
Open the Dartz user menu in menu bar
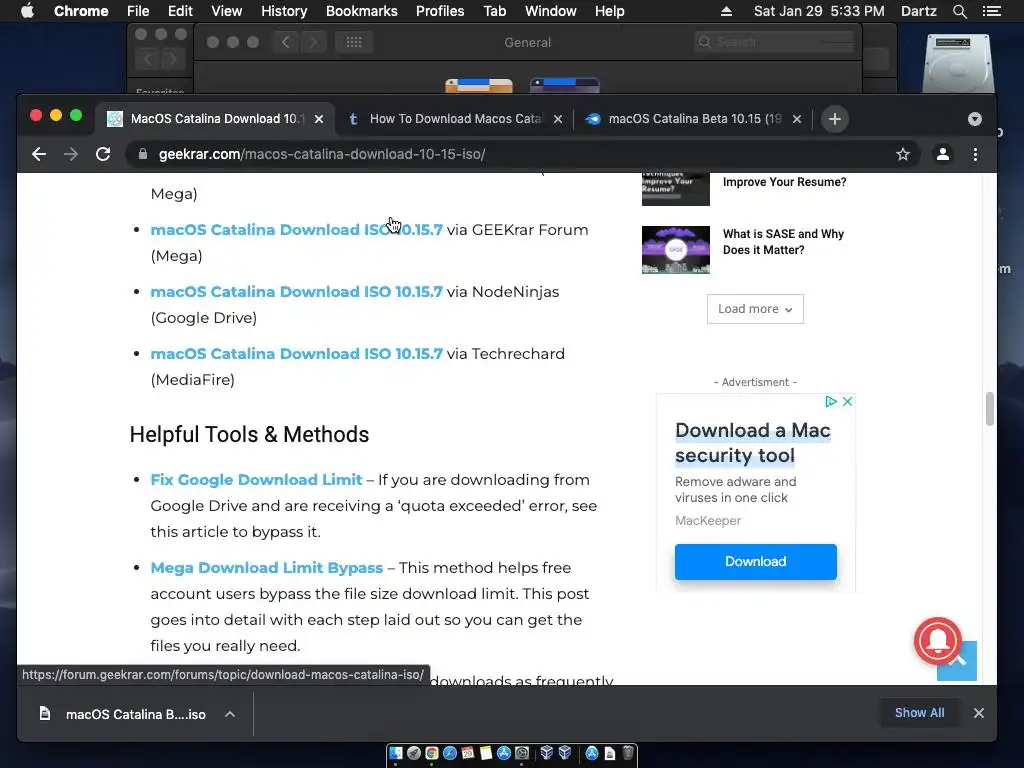918,11
